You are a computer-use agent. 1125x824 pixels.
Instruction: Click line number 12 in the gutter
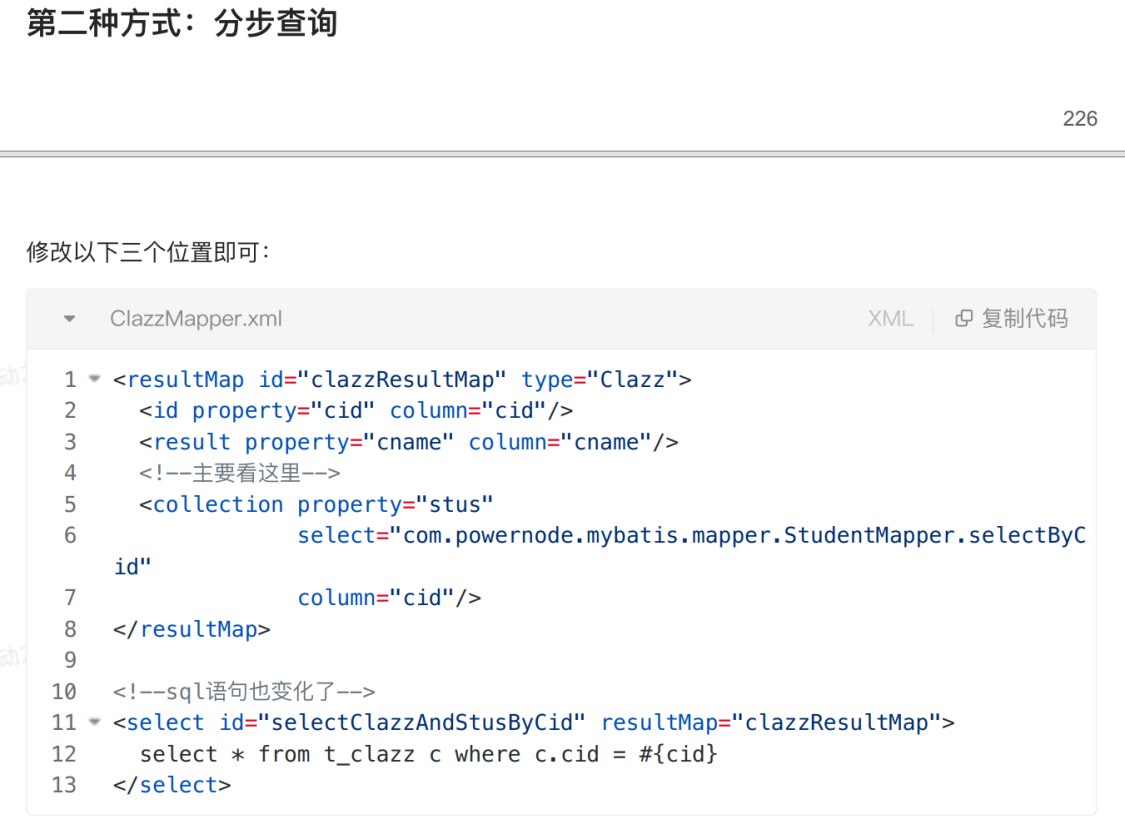click(x=64, y=754)
